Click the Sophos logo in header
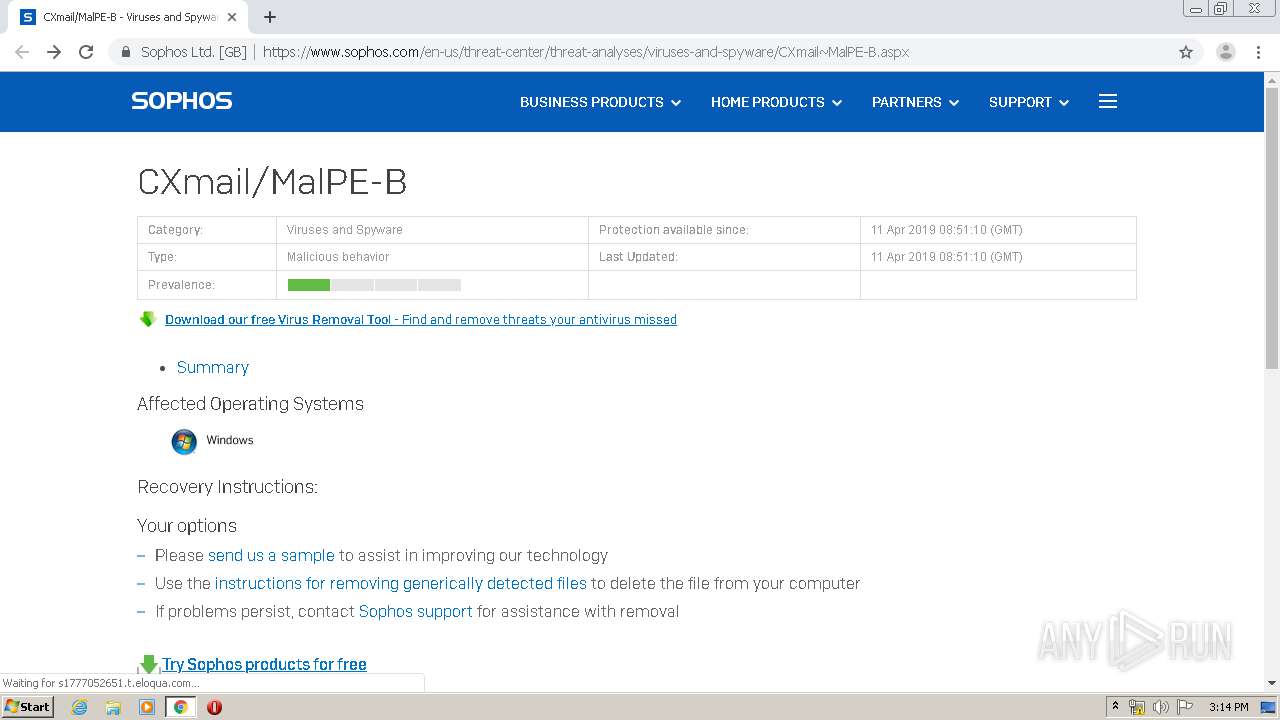The width and height of the screenshot is (1280, 720). [x=181, y=101]
